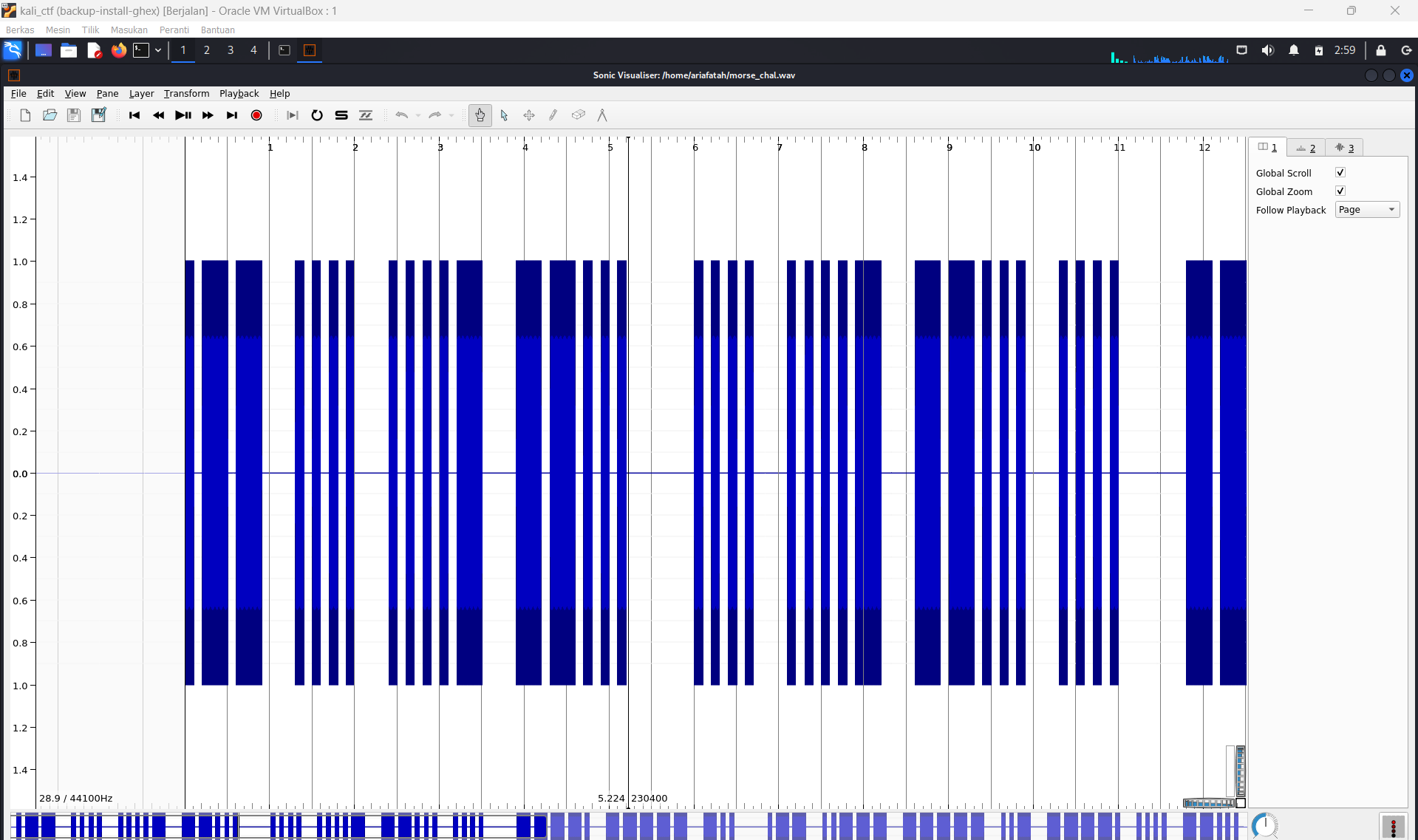Click the panel clock showing 2:59
The height and width of the screenshot is (840, 1418).
click(1345, 50)
